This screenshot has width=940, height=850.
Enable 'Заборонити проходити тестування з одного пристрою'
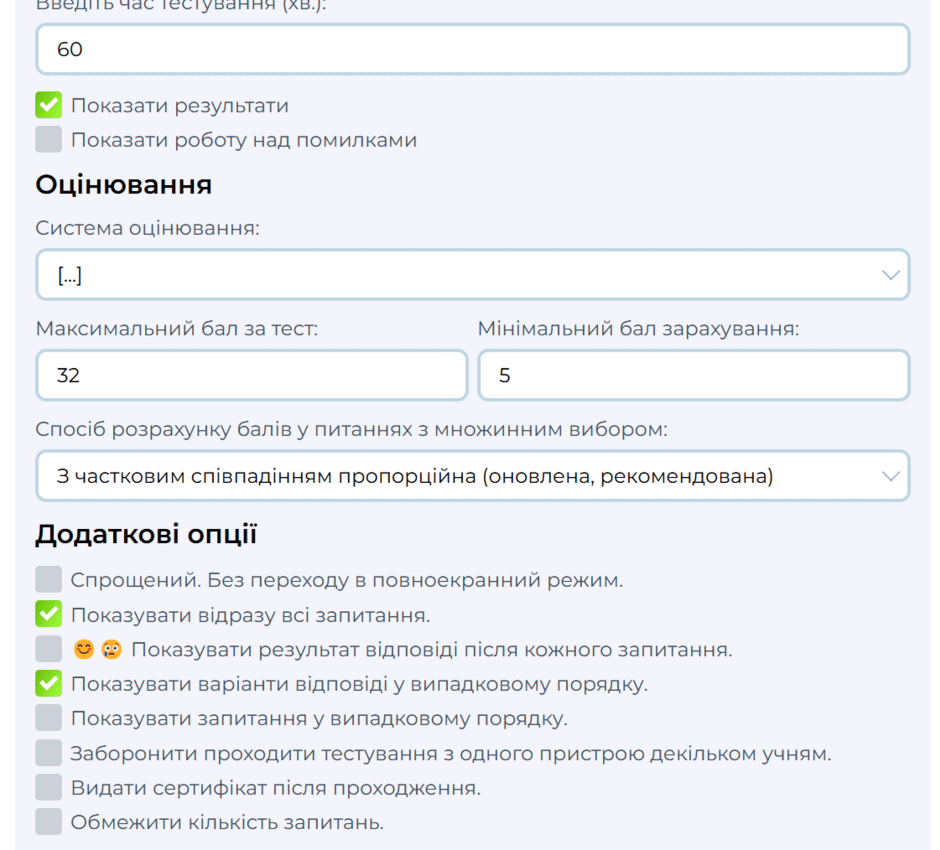click(x=49, y=752)
